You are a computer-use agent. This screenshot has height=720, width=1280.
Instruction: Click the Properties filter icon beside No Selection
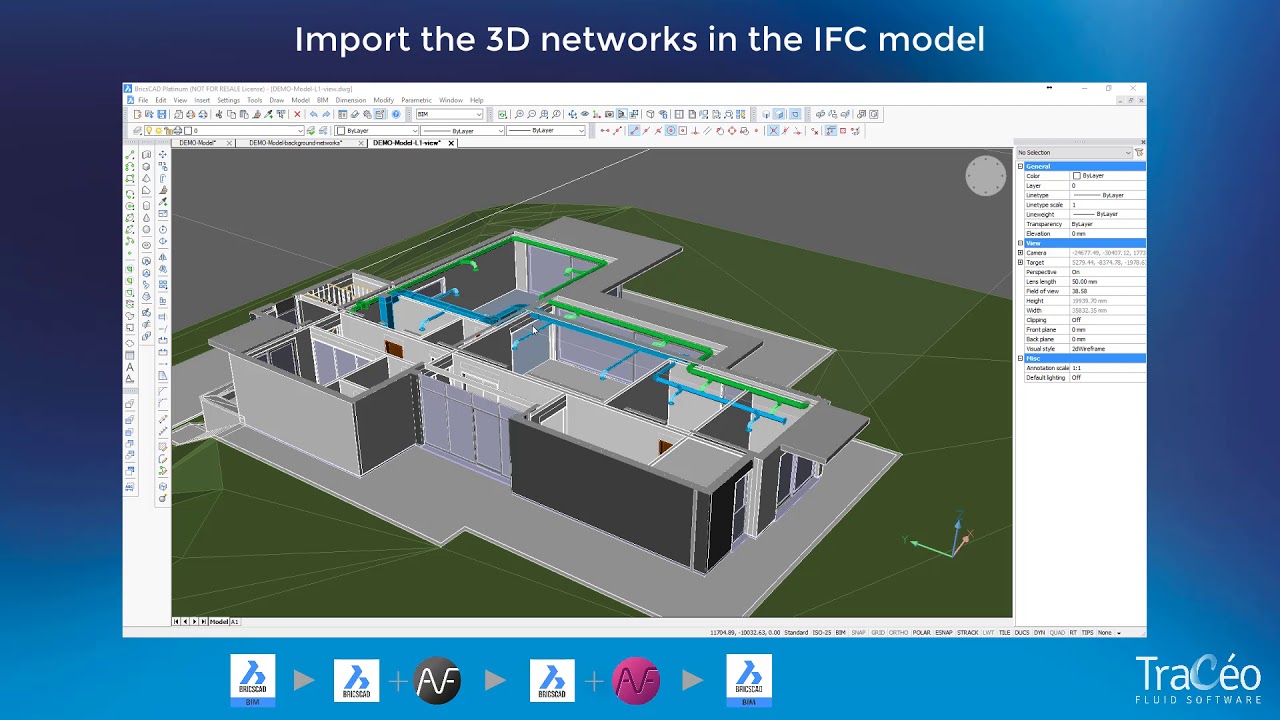(1139, 152)
